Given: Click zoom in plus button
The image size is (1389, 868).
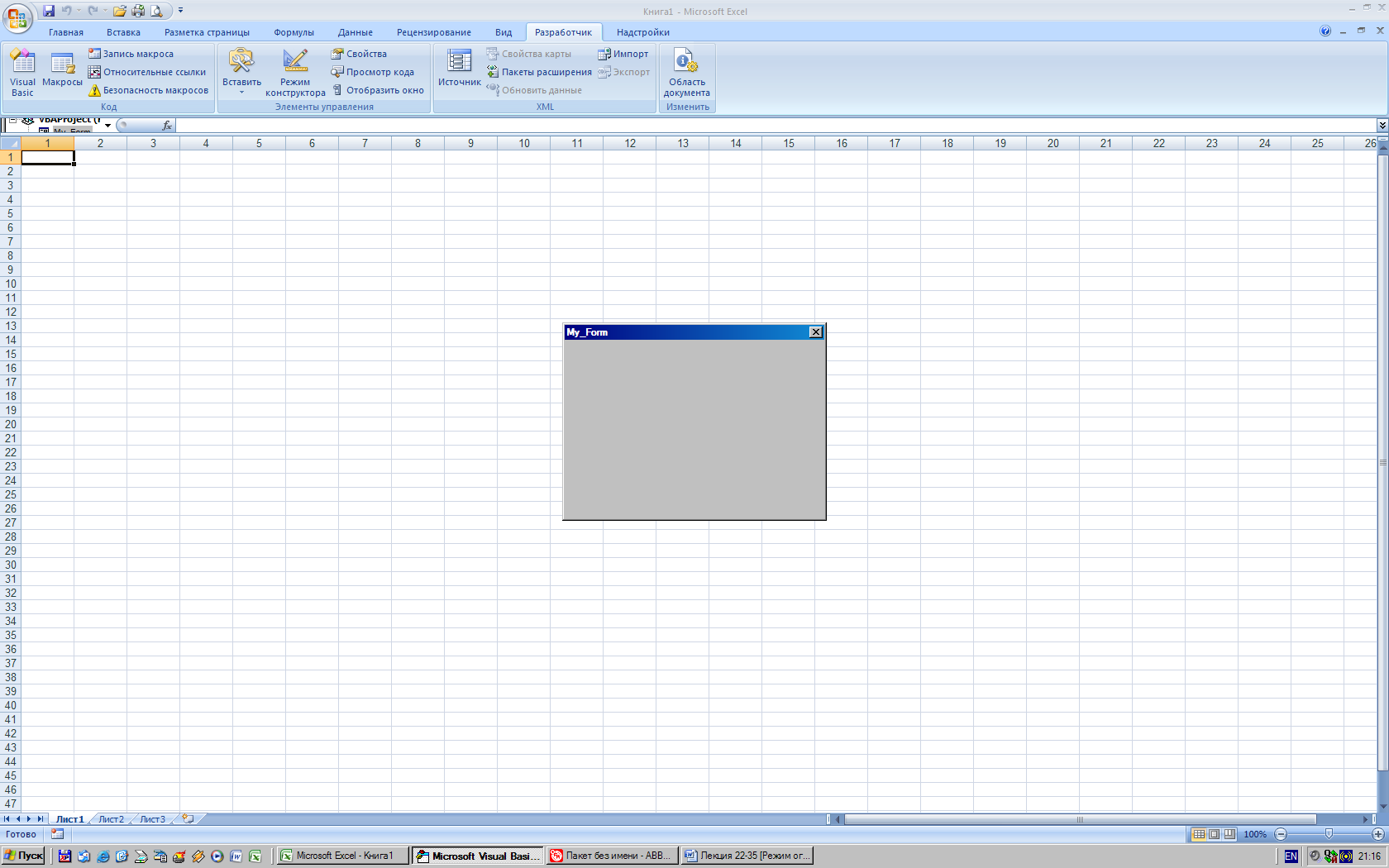Looking at the screenshot, I should click(1378, 834).
